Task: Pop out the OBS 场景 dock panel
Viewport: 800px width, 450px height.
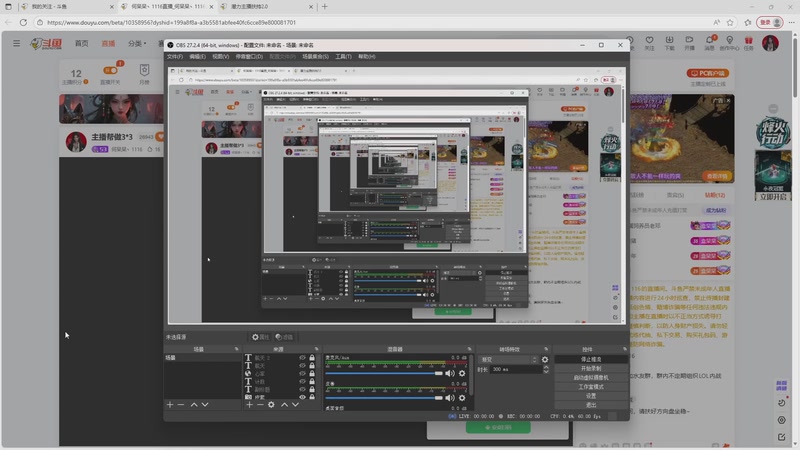Action: coord(236,349)
